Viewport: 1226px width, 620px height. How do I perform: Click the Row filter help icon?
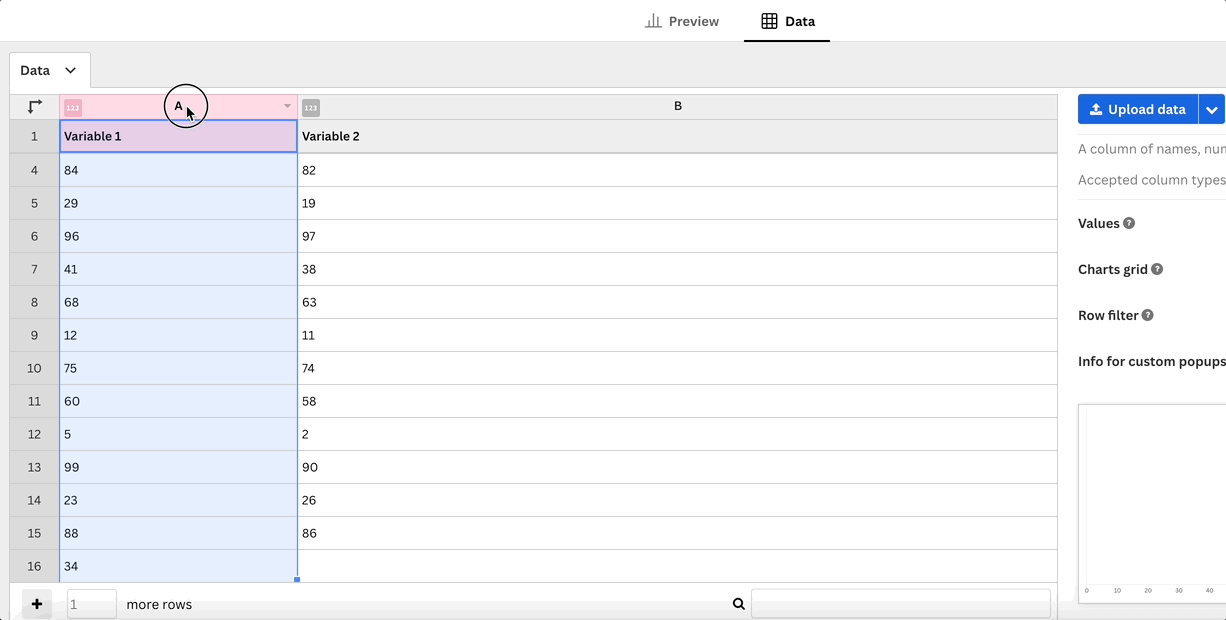click(x=1148, y=316)
